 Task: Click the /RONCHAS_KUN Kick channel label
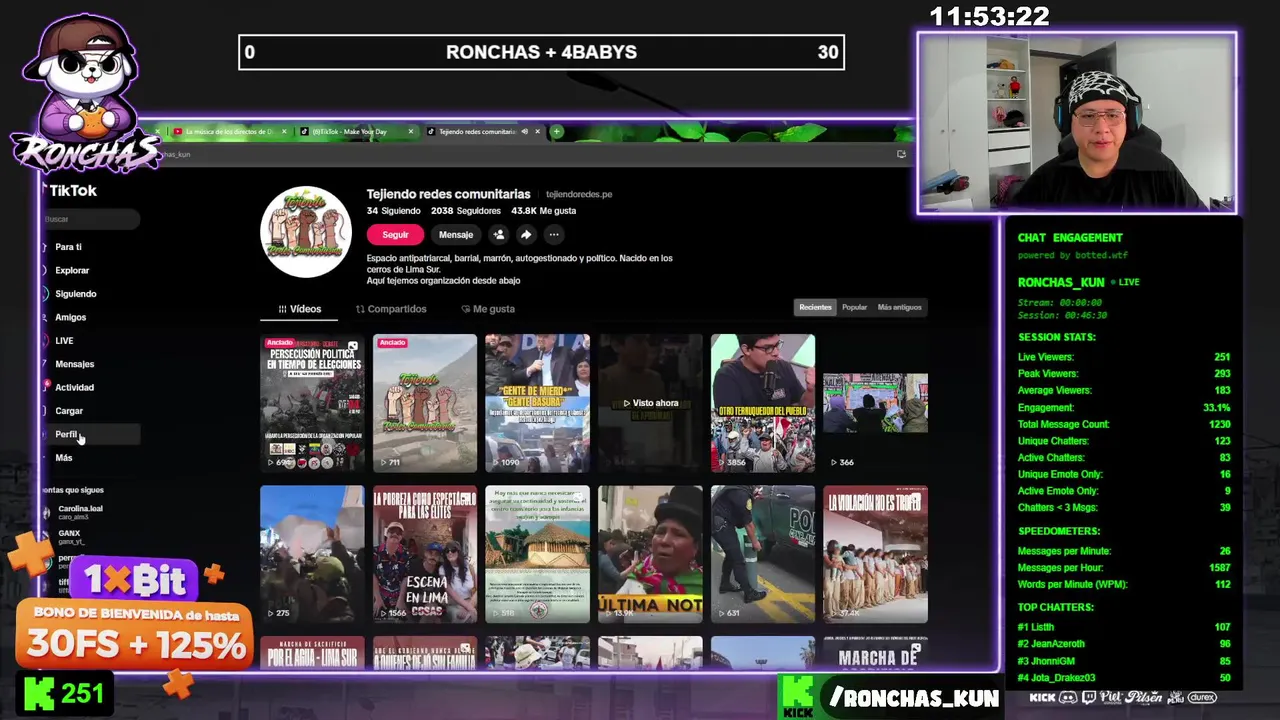point(890,697)
